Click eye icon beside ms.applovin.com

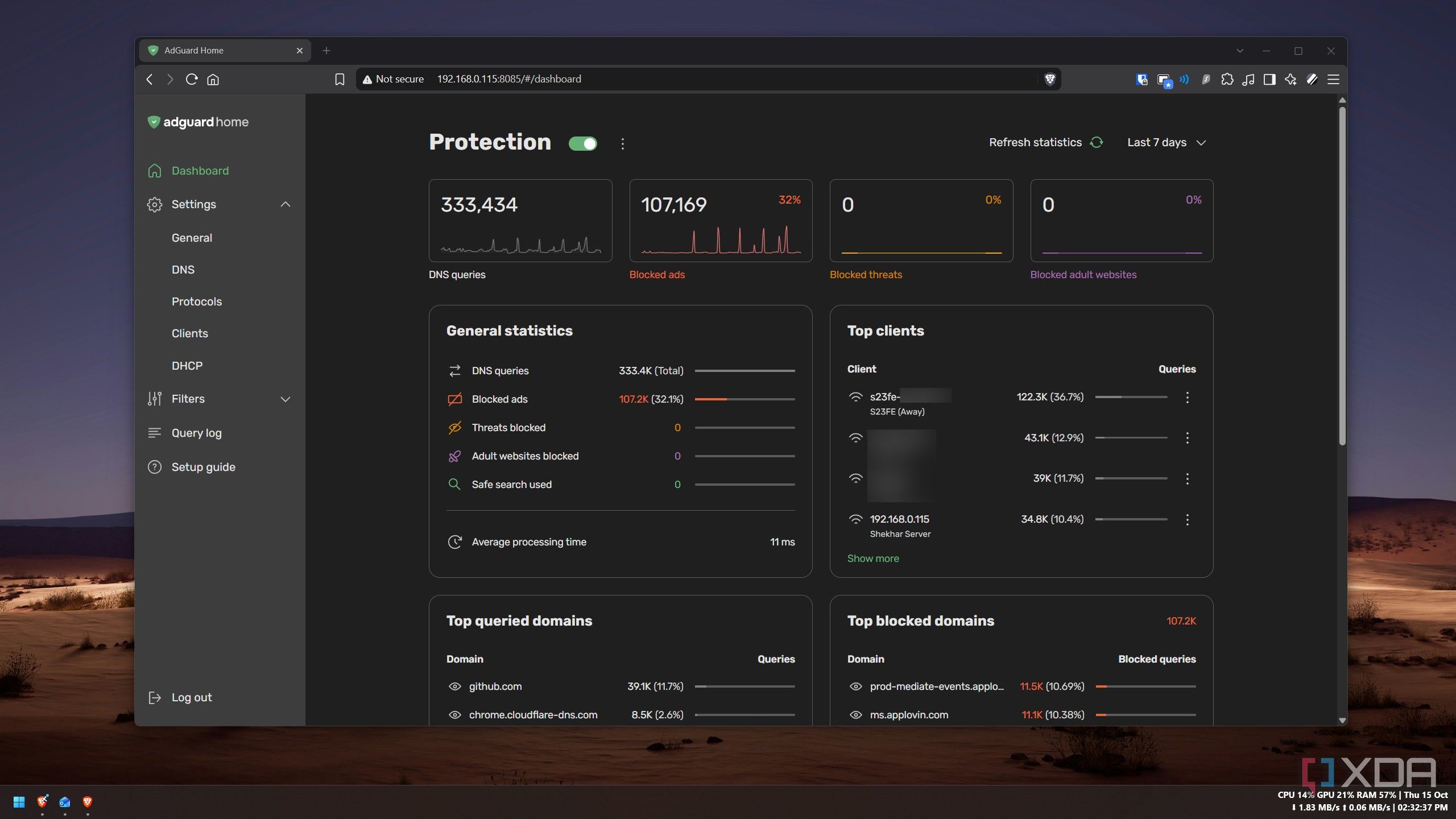855,715
